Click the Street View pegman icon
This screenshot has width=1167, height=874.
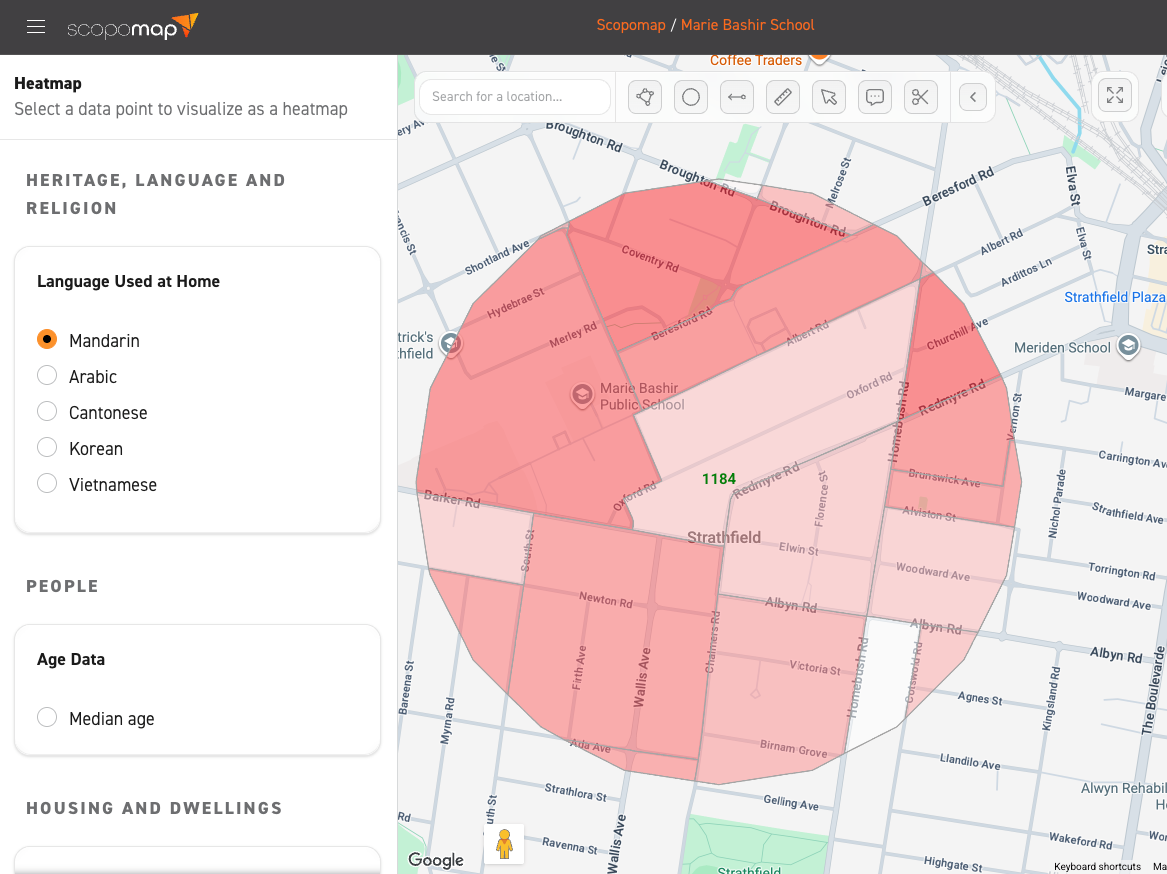click(x=504, y=844)
